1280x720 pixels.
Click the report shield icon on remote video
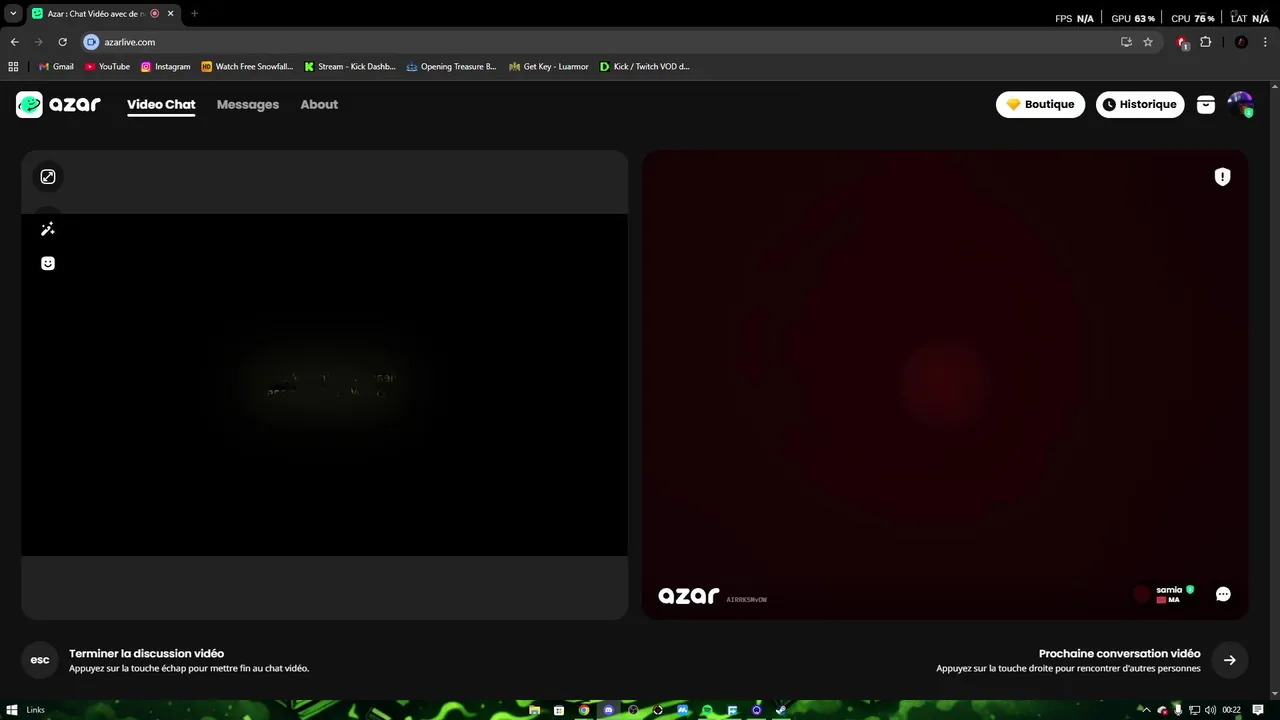coord(1222,177)
